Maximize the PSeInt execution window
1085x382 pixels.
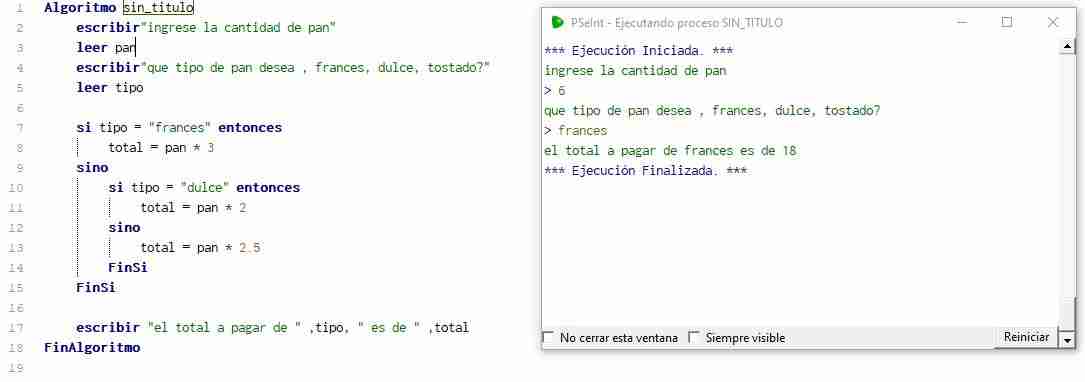[1007, 22]
